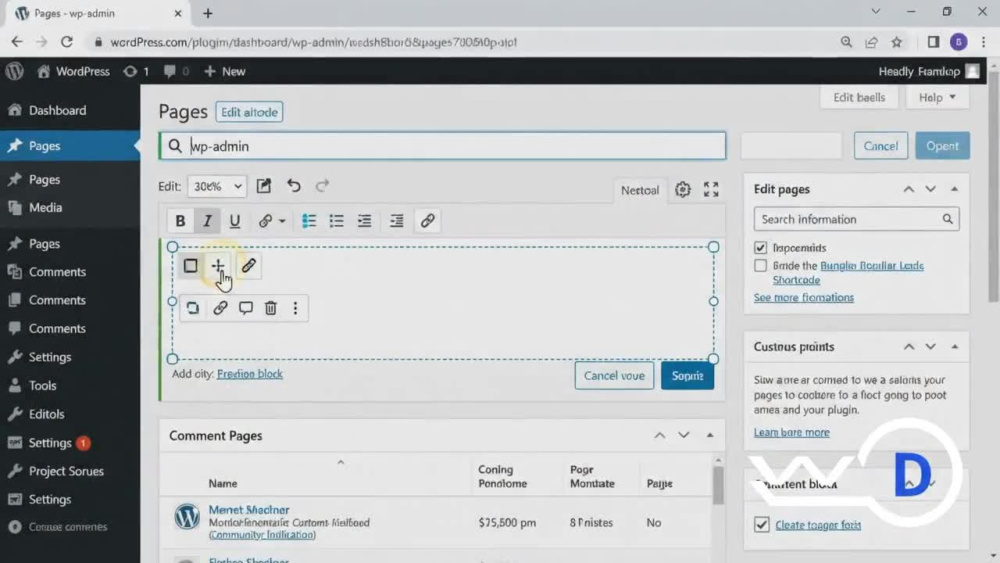Click the indent icon in toolbar

pyautogui.click(x=397, y=221)
